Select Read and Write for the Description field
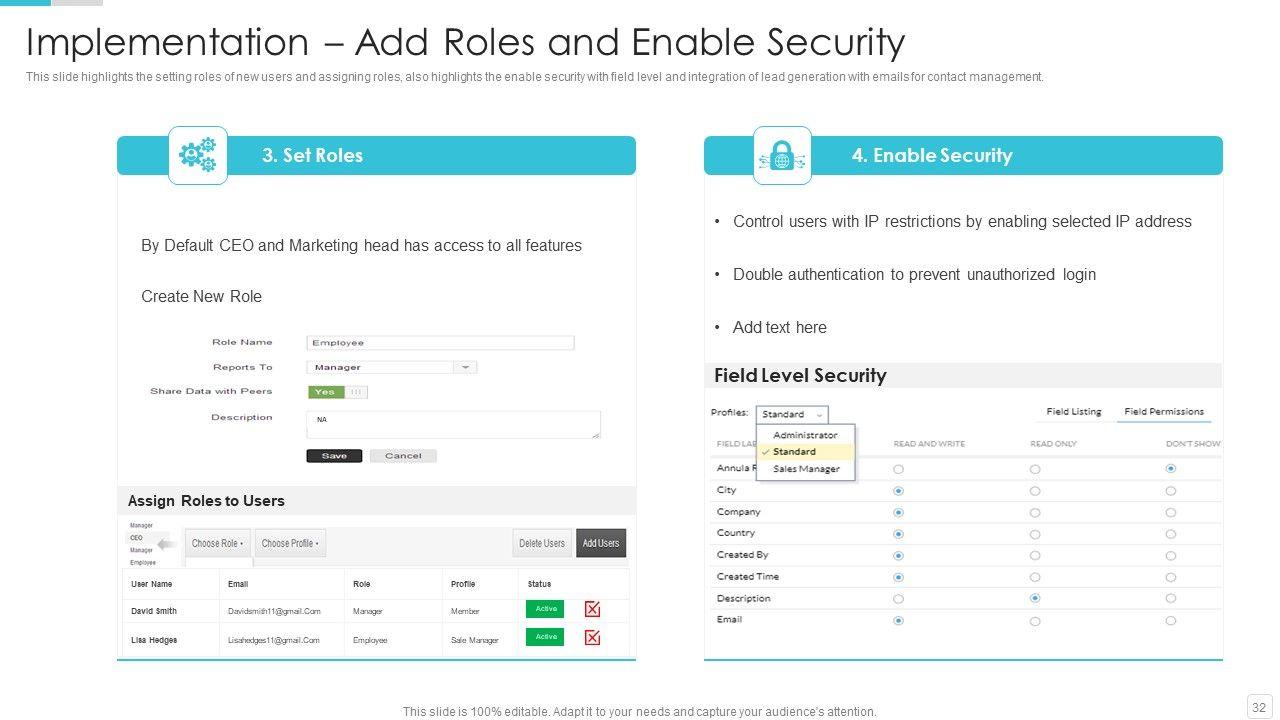 898,599
